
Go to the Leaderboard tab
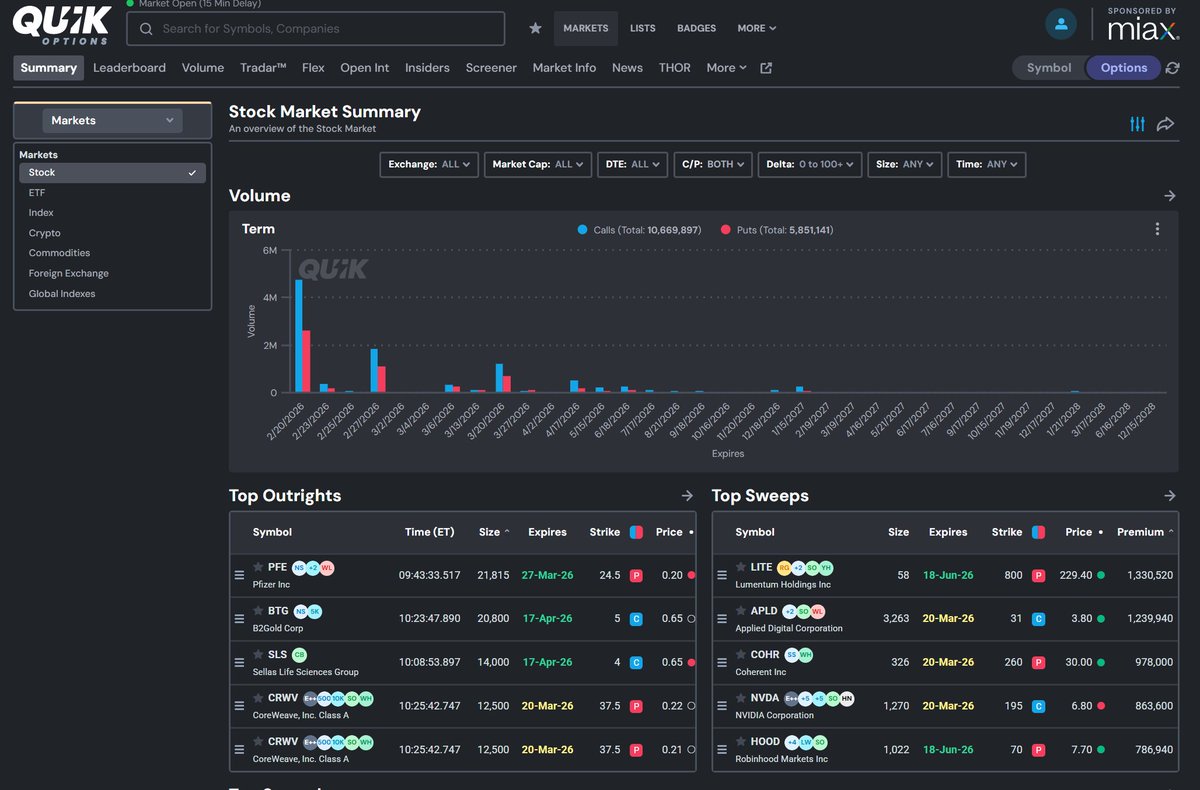pyautogui.click(x=129, y=68)
